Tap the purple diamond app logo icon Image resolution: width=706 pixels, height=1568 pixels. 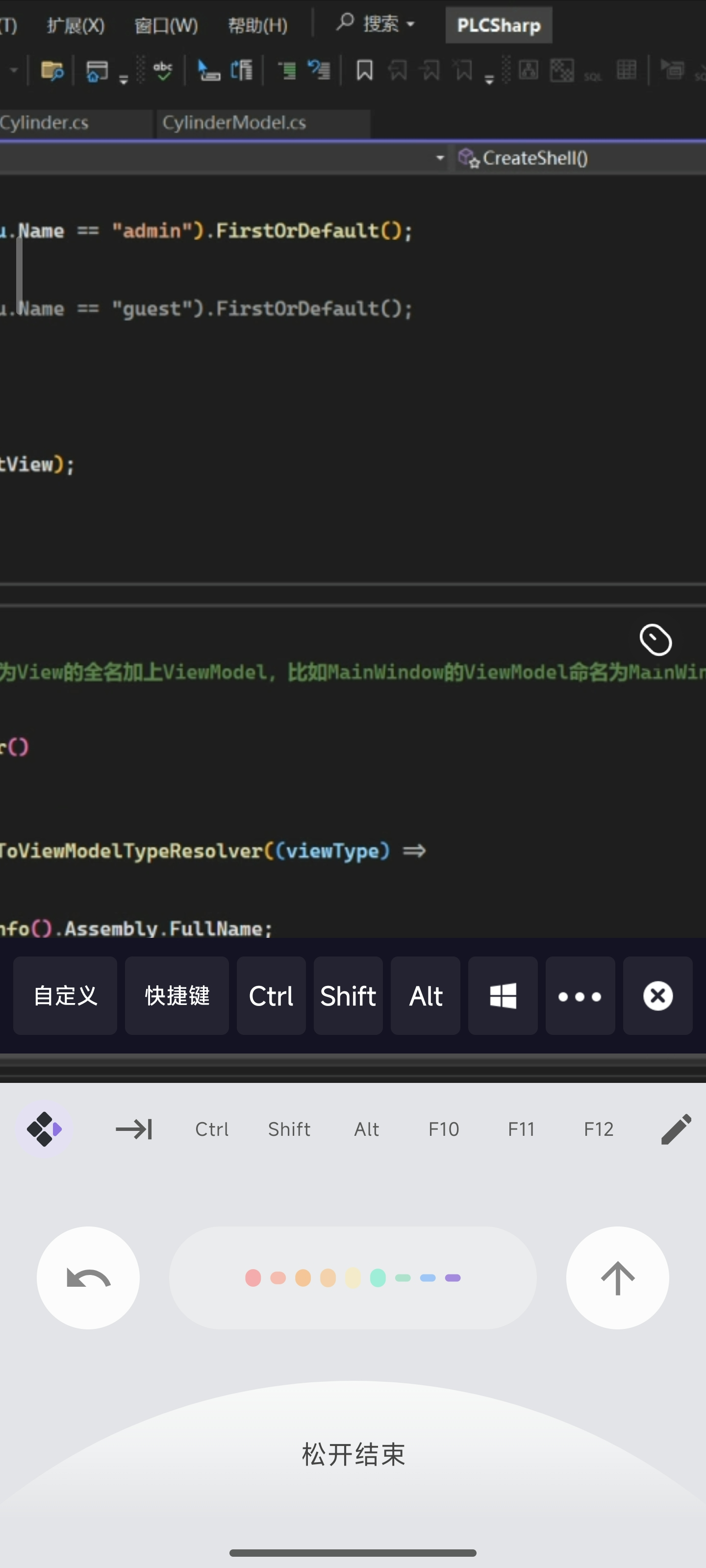point(44,1129)
